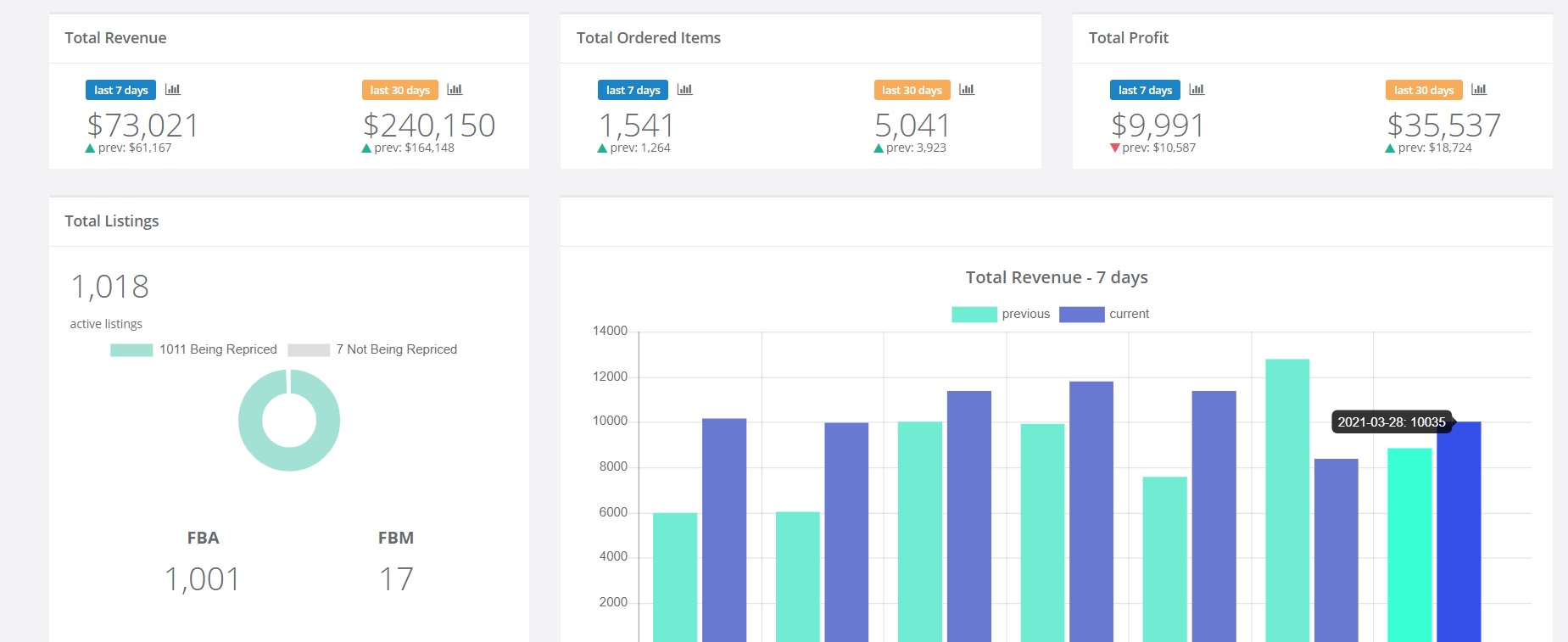Click the FBM label
The width and height of the screenshot is (1568, 642).
[x=396, y=538]
